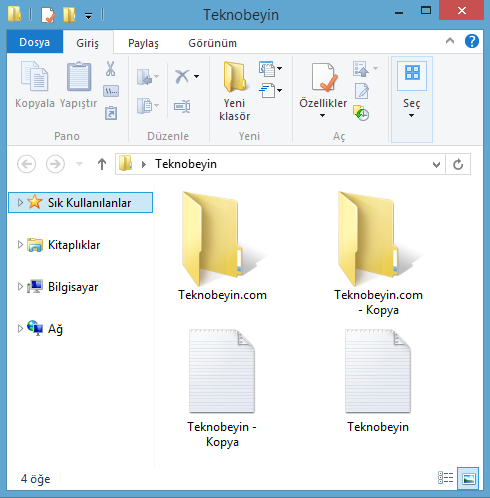Open the Delete dropdown arrow
This screenshot has width=490, height=498.
[197, 77]
